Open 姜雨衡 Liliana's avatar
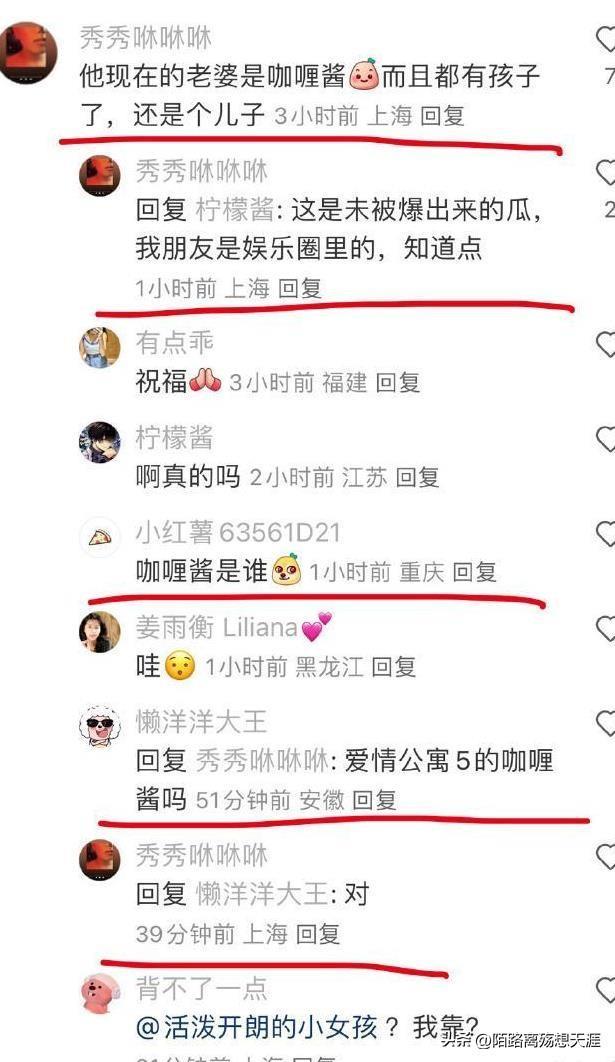Viewport: 615px width, 1062px height. (100, 632)
